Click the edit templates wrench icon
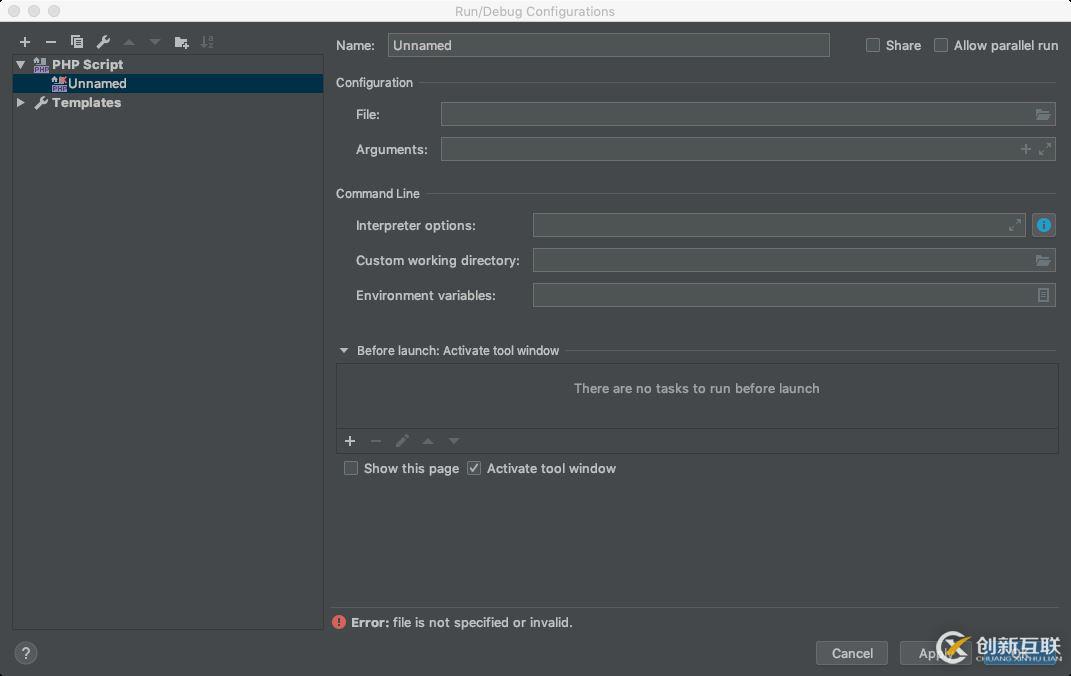The width and height of the screenshot is (1071, 676). click(x=103, y=42)
